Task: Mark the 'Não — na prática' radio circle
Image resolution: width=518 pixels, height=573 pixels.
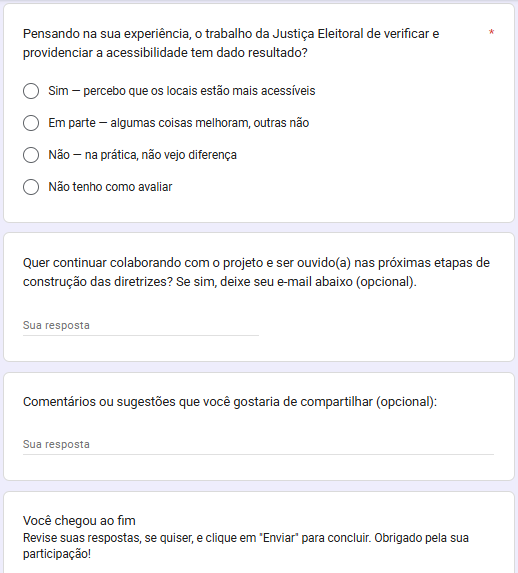Action: point(31,155)
